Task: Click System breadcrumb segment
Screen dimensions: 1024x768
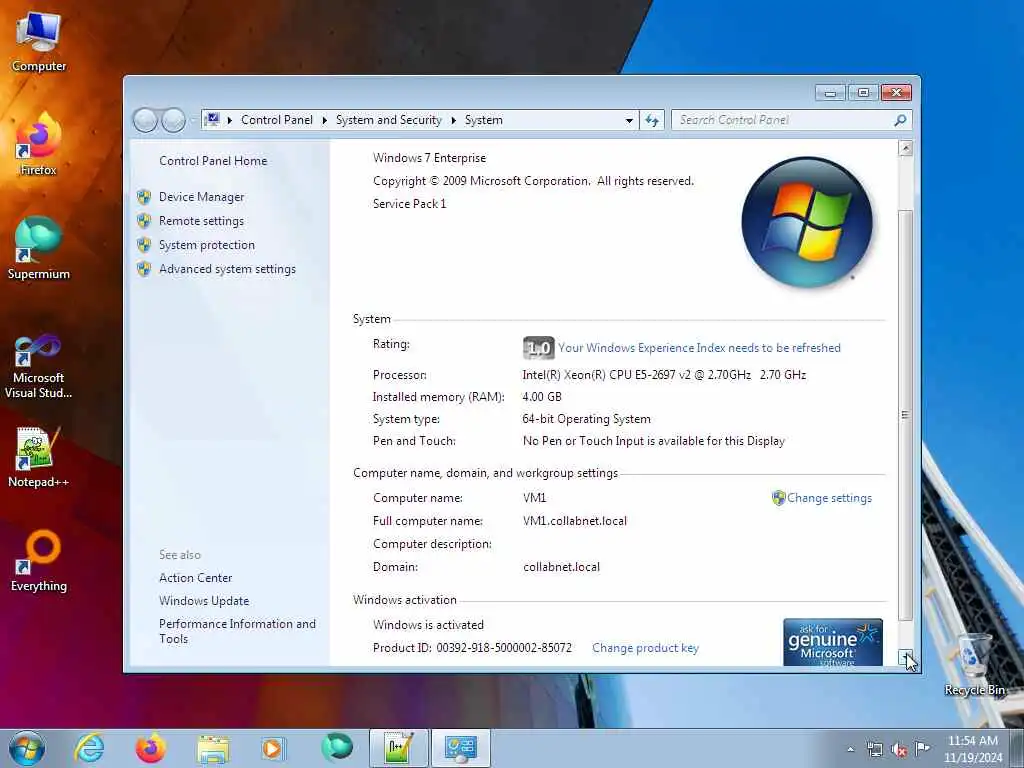Action: [x=484, y=120]
